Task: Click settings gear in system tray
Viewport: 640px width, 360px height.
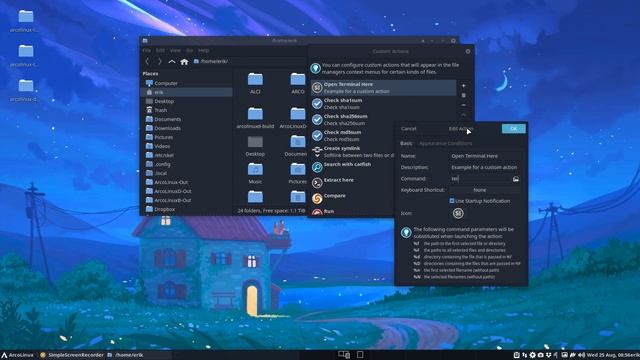Action: pyautogui.click(x=532, y=355)
